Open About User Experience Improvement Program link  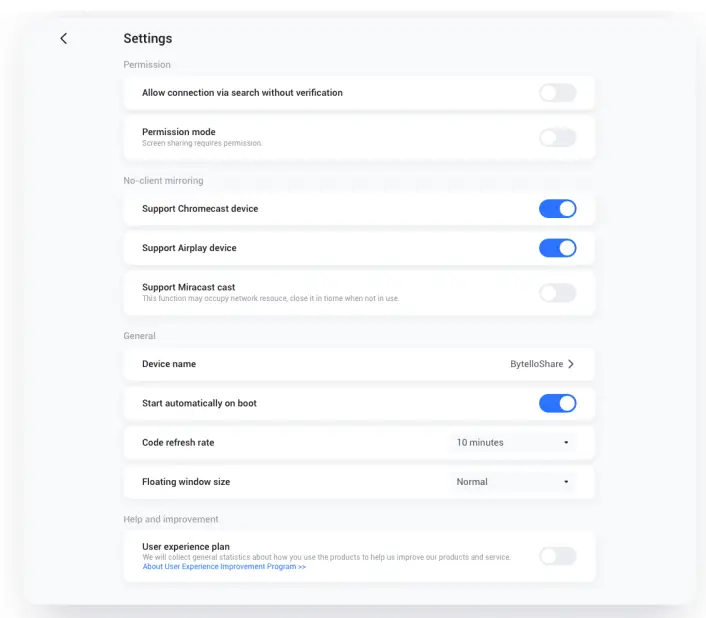(x=224, y=567)
